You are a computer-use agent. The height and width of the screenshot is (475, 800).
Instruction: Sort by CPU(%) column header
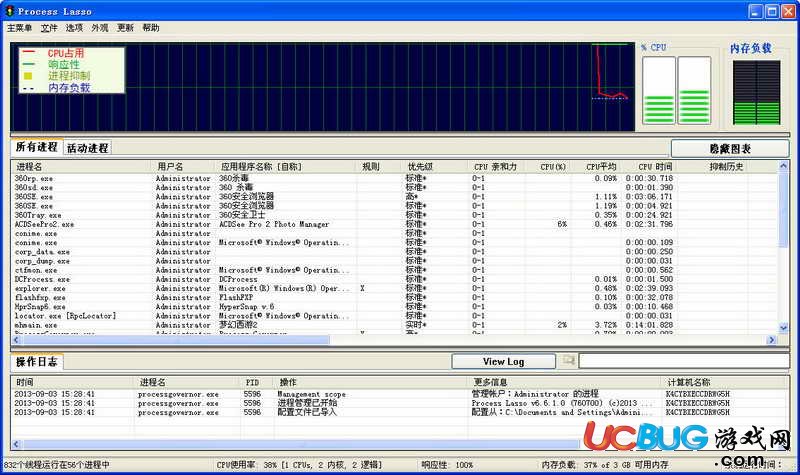tap(548, 166)
